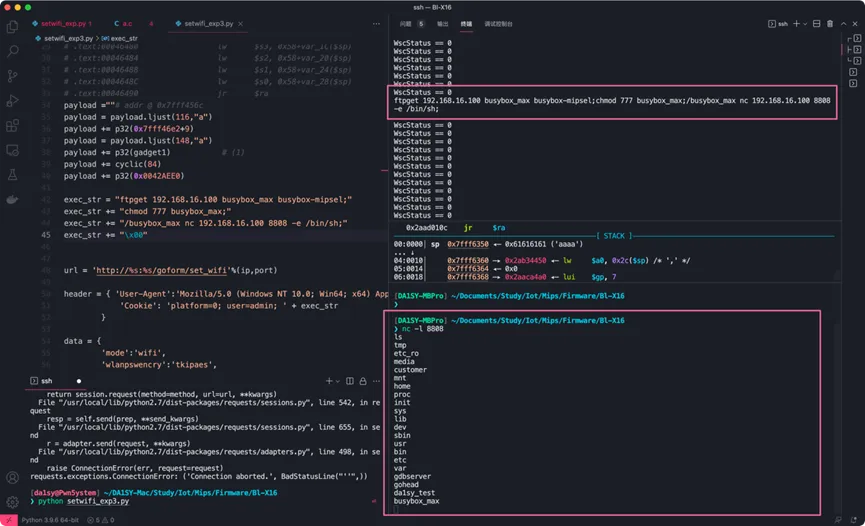The width and height of the screenshot is (865, 526).
Task: Click code line 45 with \x00
Action: point(105,235)
